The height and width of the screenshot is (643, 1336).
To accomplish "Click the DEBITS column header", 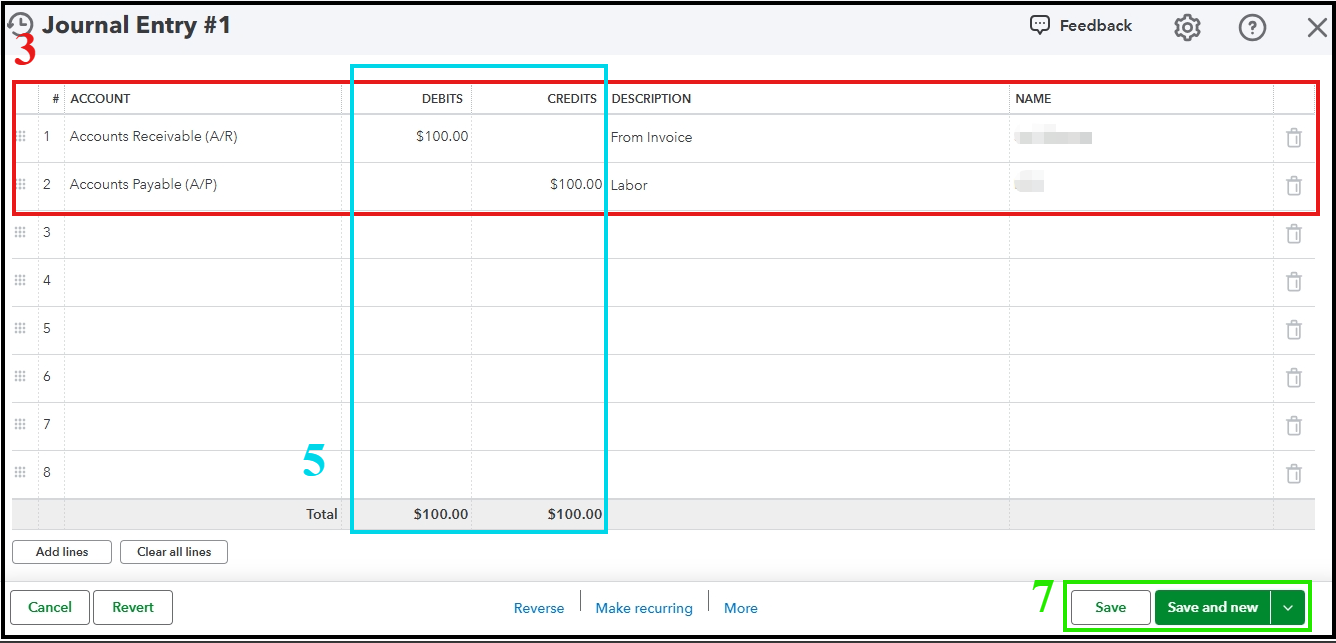I will click(442, 99).
